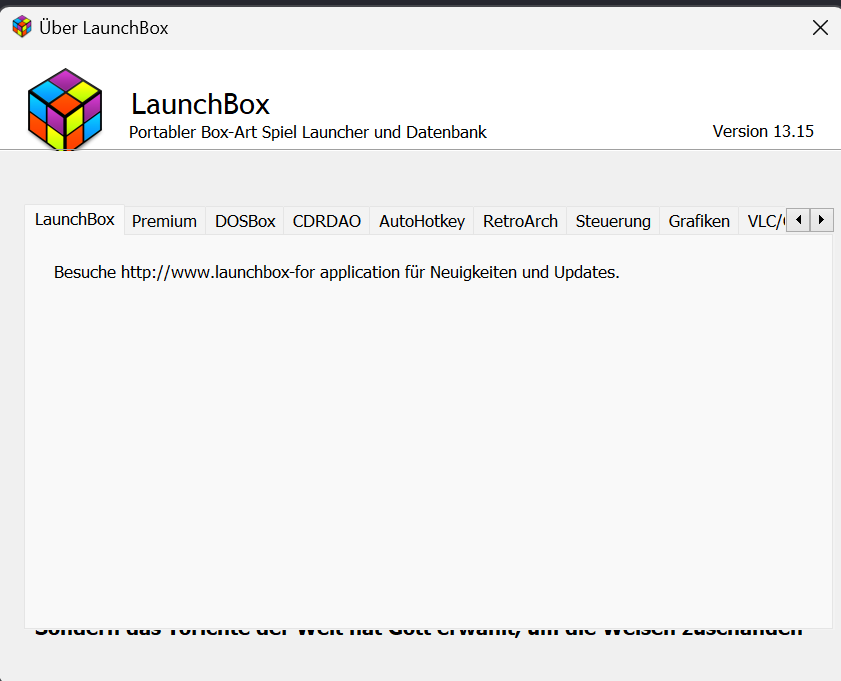Switch to the LaunchBox tab
Screen dimensions: 841x681
(75, 219)
